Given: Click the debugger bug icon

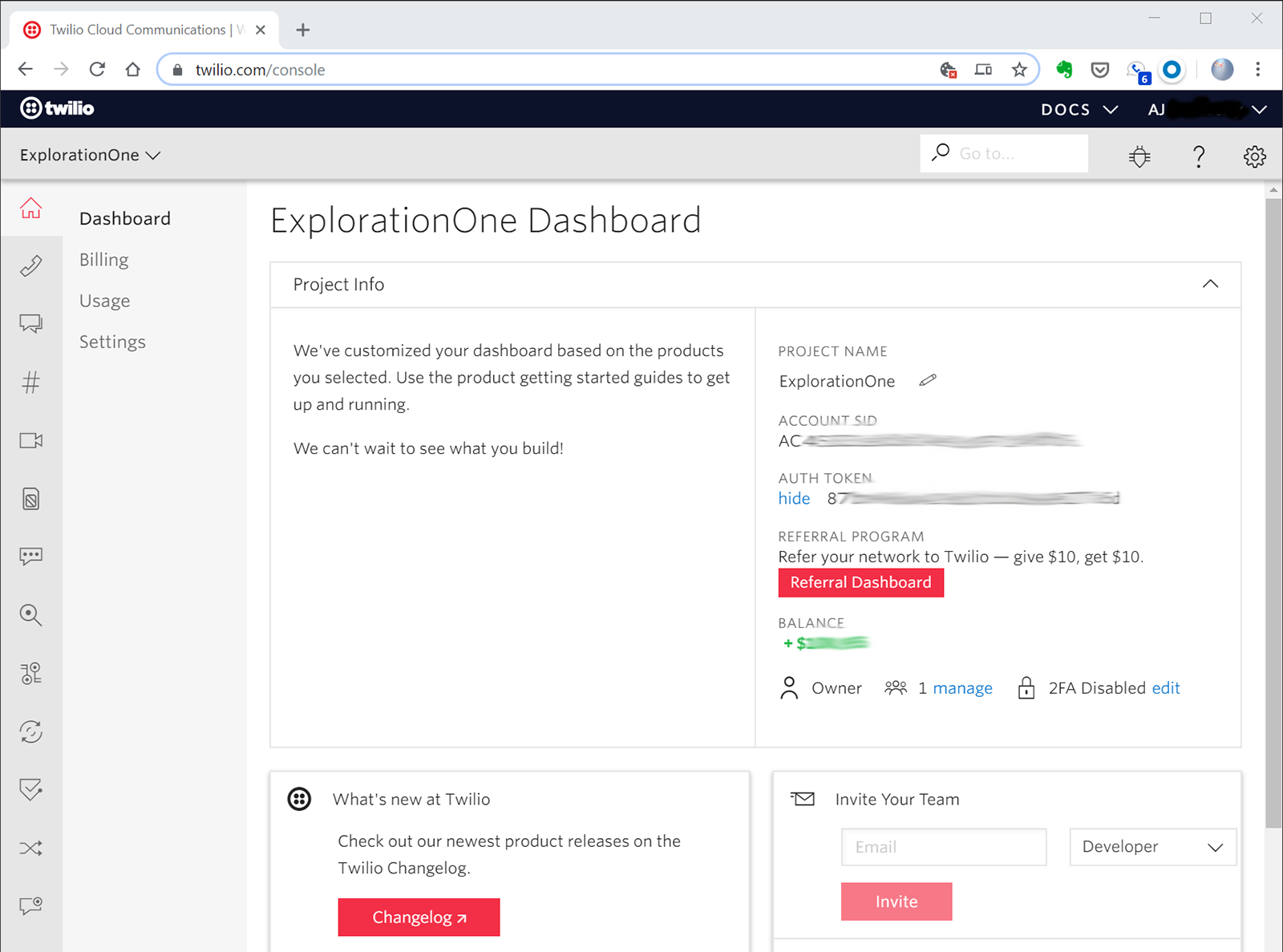Looking at the screenshot, I should pos(1139,156).
